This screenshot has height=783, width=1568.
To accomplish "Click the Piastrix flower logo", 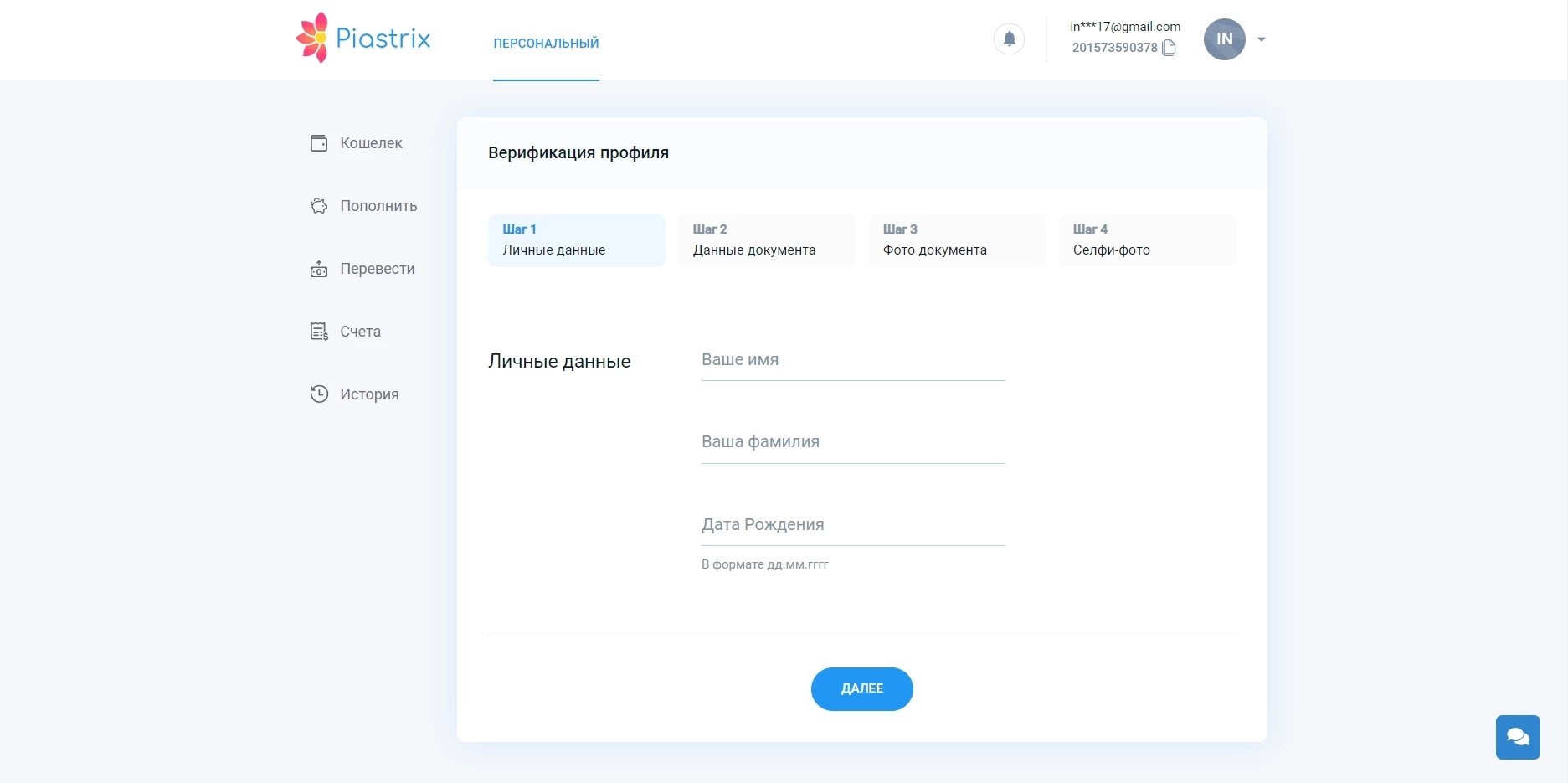I will click(x=312, y=38).
